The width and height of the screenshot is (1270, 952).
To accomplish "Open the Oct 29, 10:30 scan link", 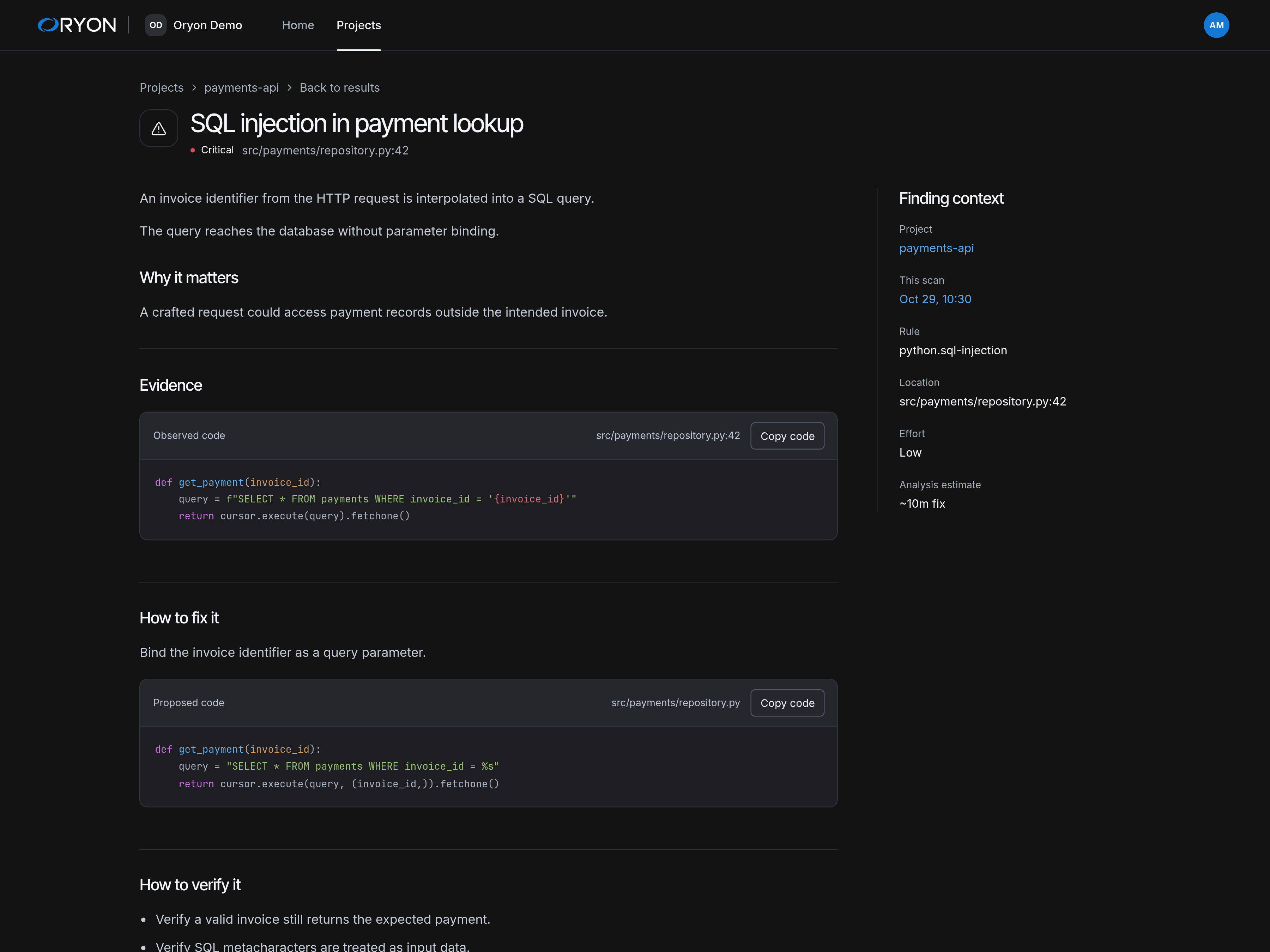I will click(x=935, y=299).
